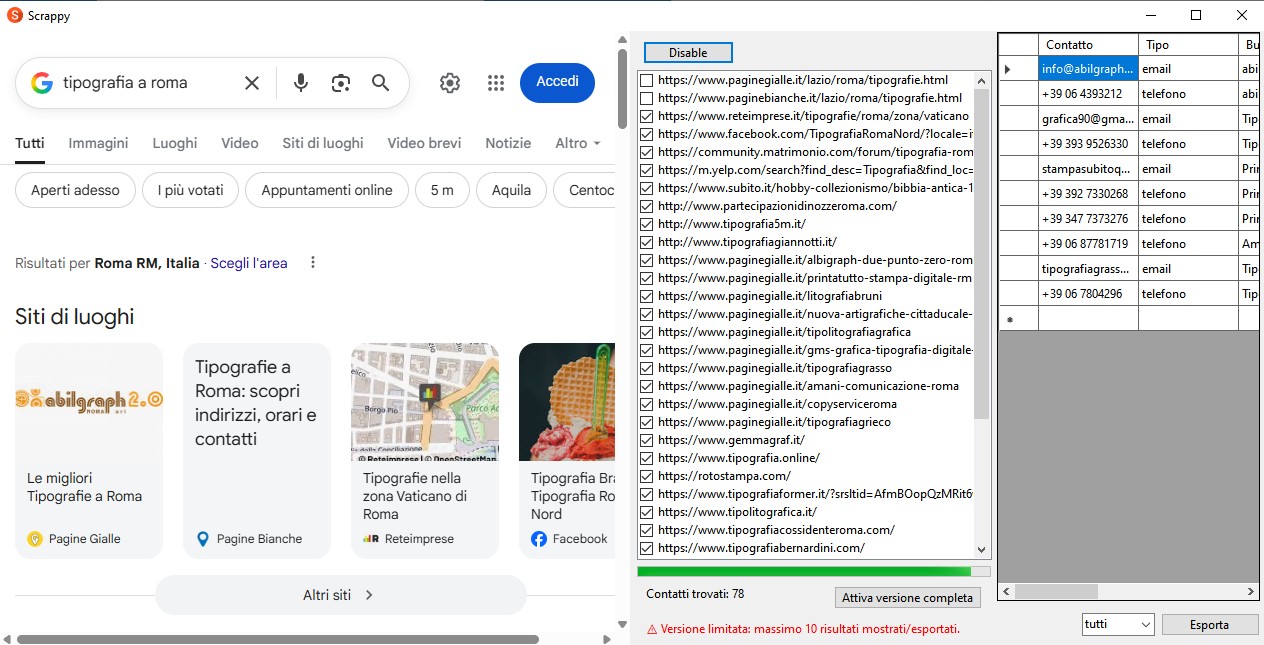
Task: Open the three-dot menu beside Scegli l'area
Action: coord(313,261)
